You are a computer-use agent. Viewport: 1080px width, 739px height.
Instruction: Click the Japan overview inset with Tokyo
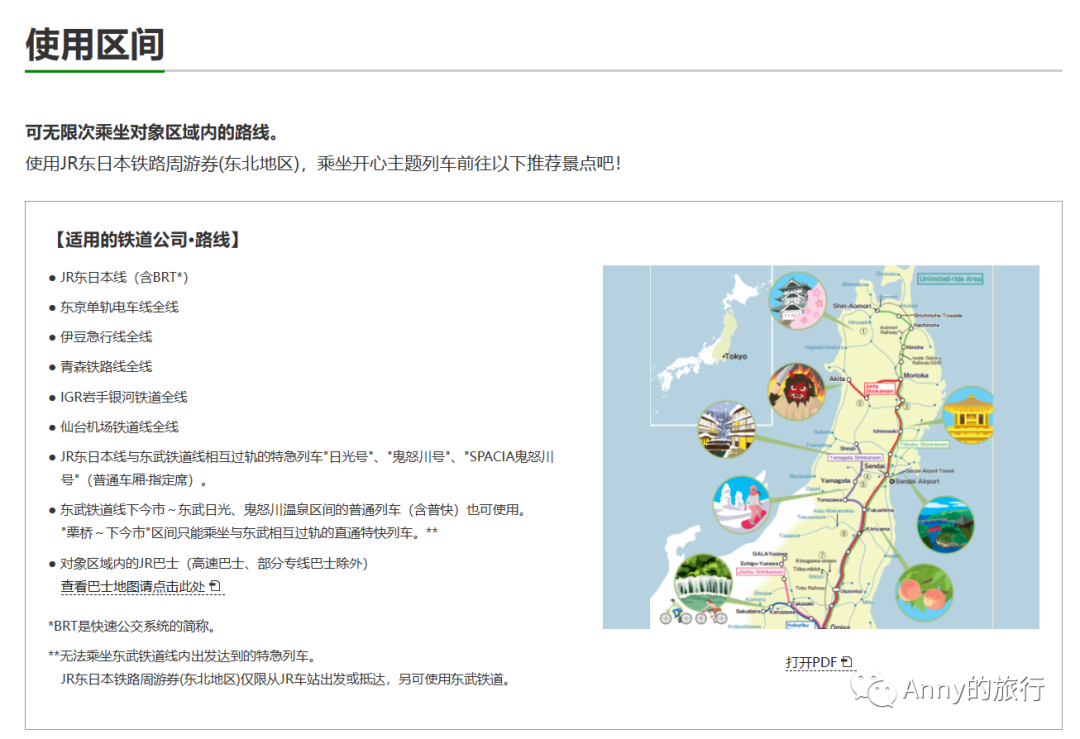click(x=711, y=345)
